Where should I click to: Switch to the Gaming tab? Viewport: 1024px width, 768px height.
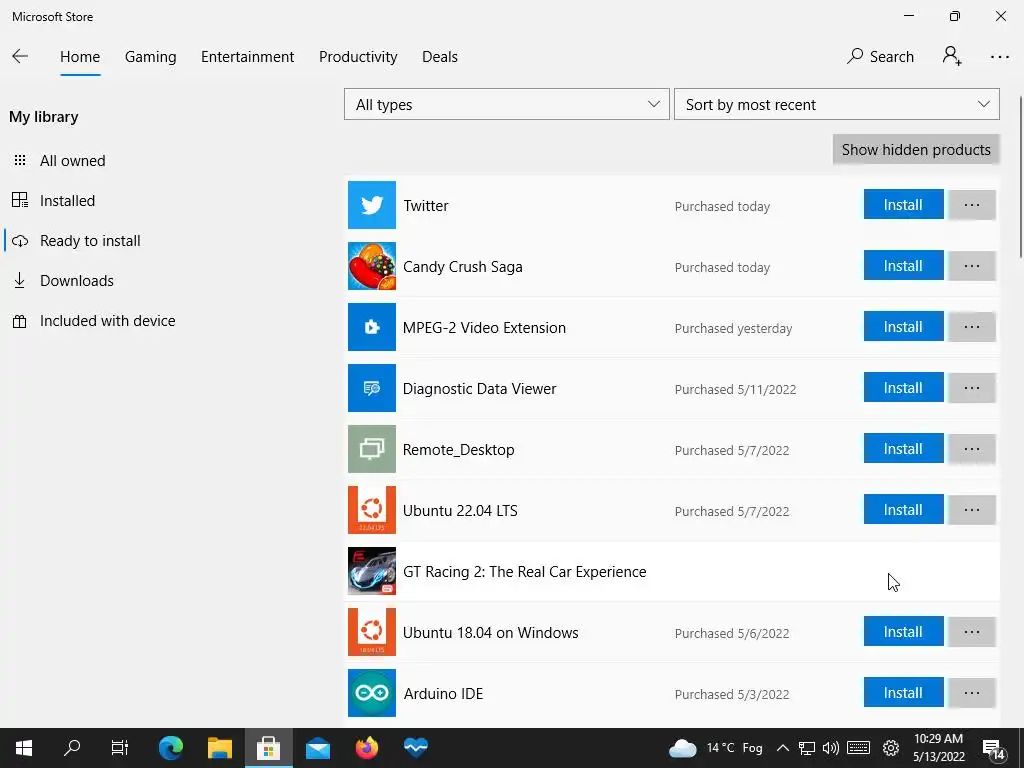pyautogui.click(x=151, y=57)
